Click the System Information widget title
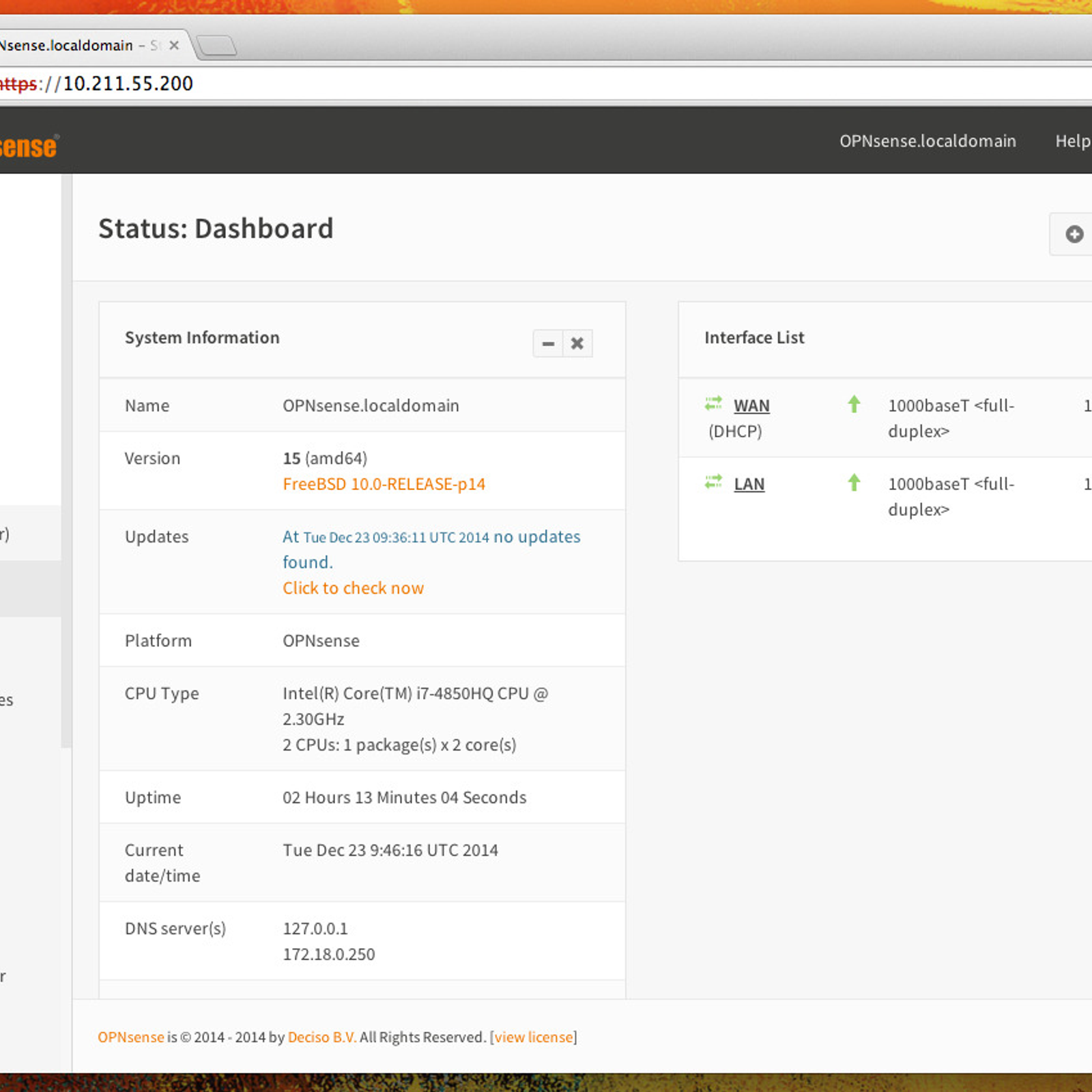This screenshot has width=1092, height=1092. coord(202,337)
